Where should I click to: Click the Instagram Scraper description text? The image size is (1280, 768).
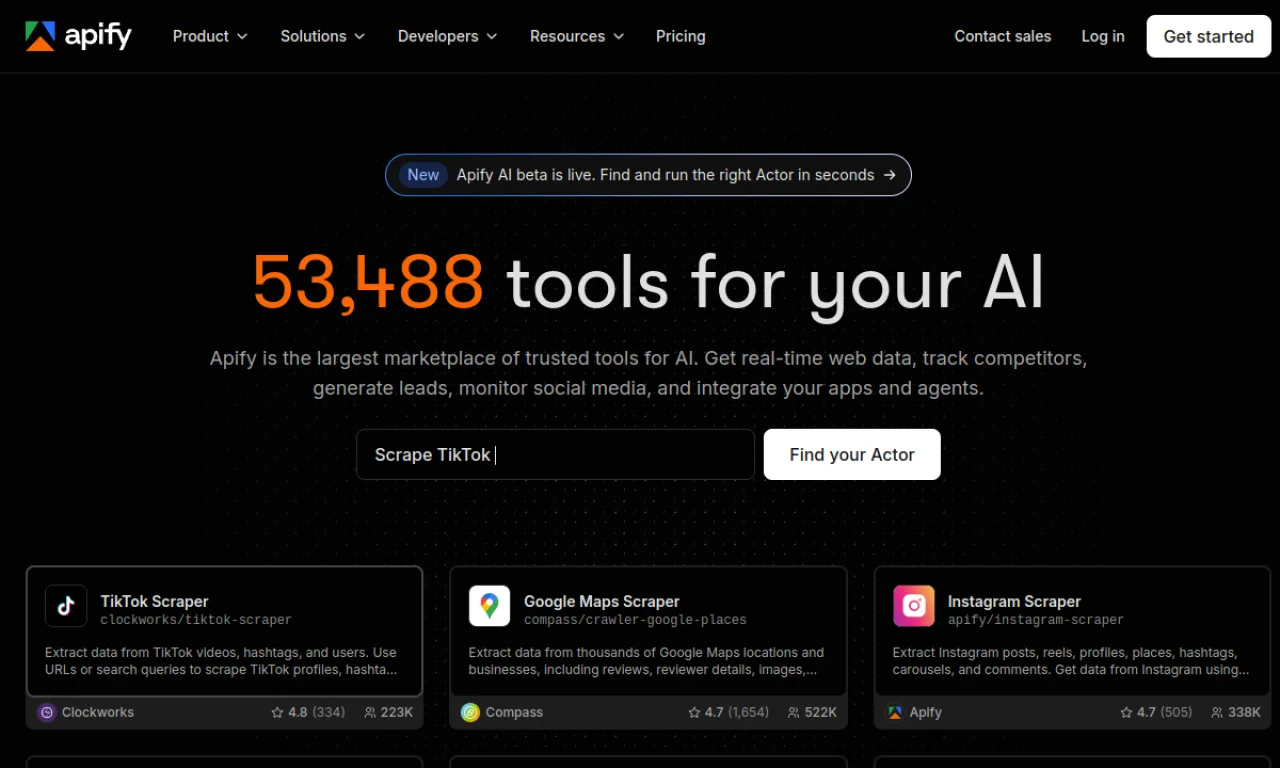(x=1071, y=661)
